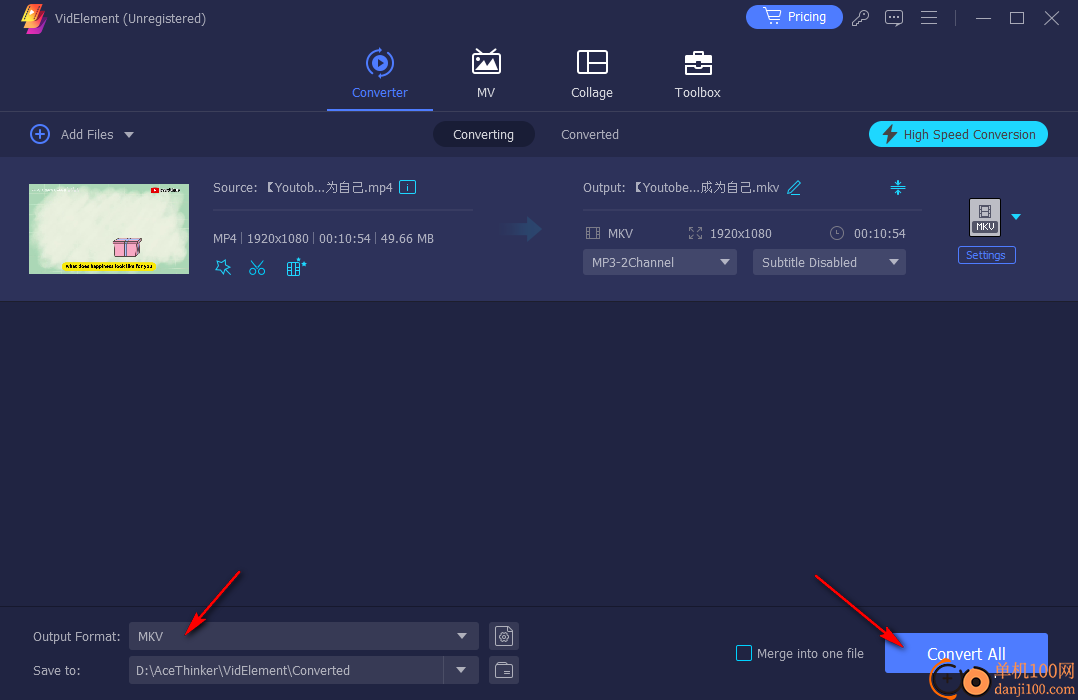Click output resolution 1920x1080 text

(740, 234)
